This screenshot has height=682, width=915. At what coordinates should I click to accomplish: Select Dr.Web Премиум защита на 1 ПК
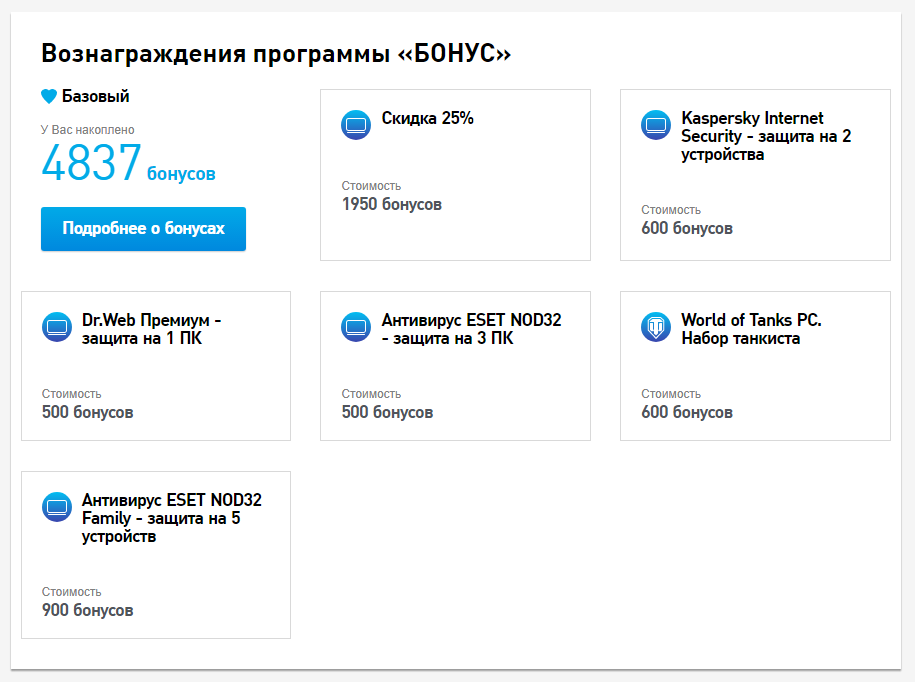(151, 329)
